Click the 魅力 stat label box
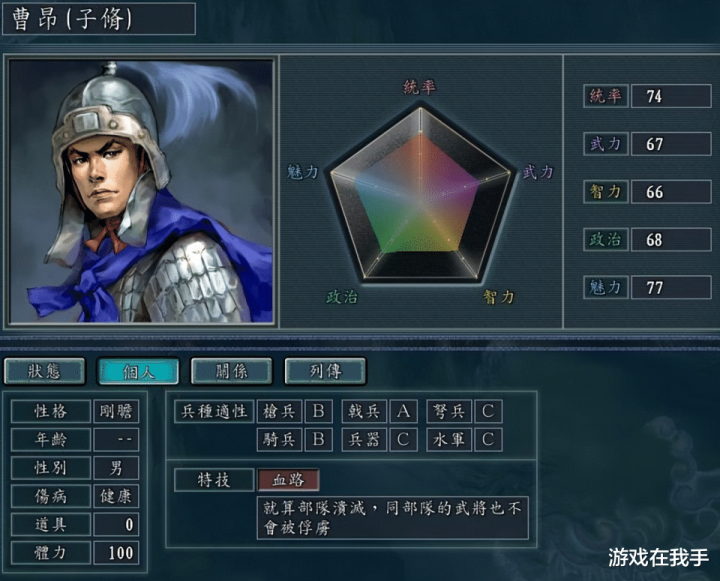 (x=606, y=288)
